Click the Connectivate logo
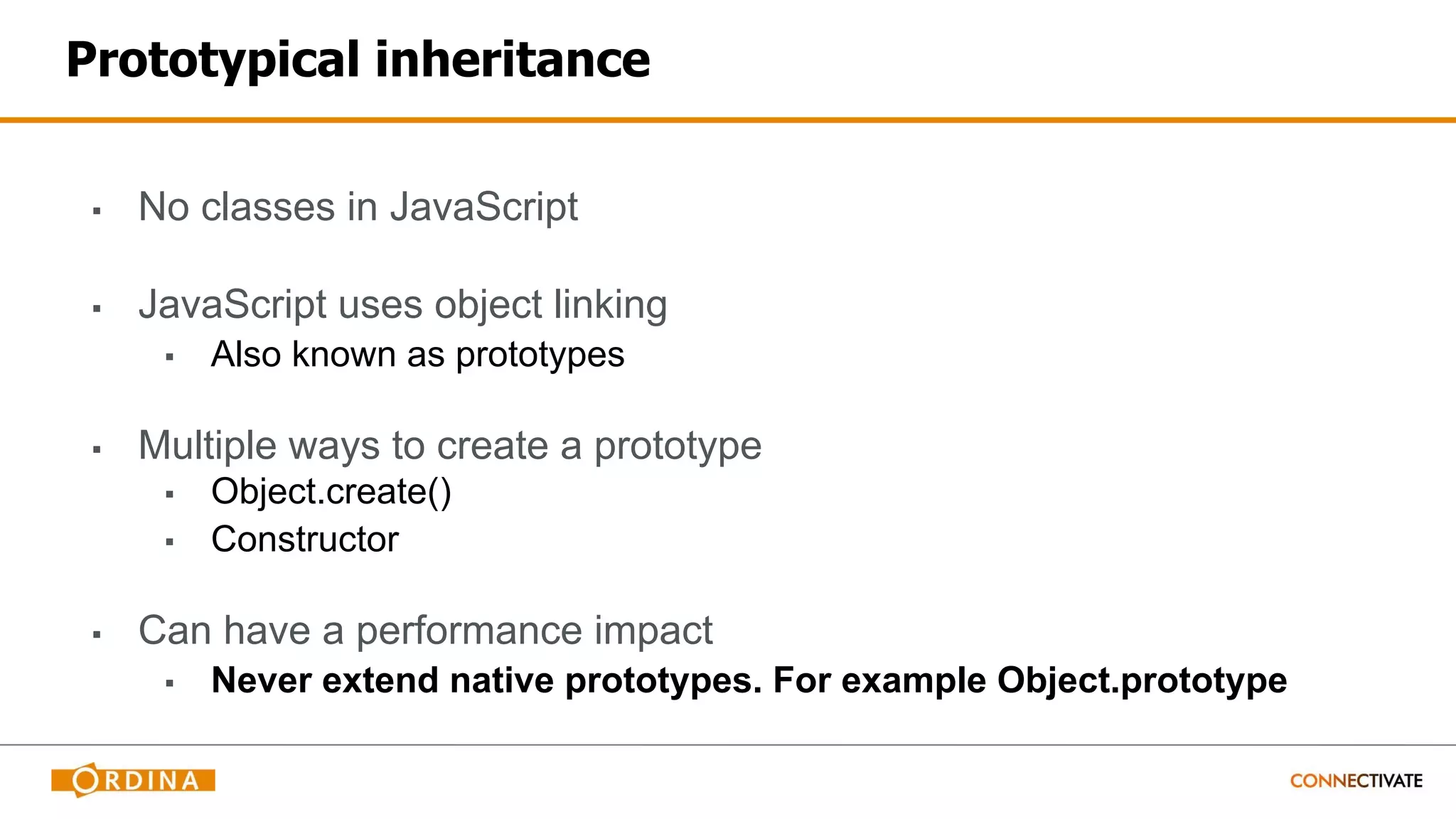1456x819 pixels. point(1356,781)
